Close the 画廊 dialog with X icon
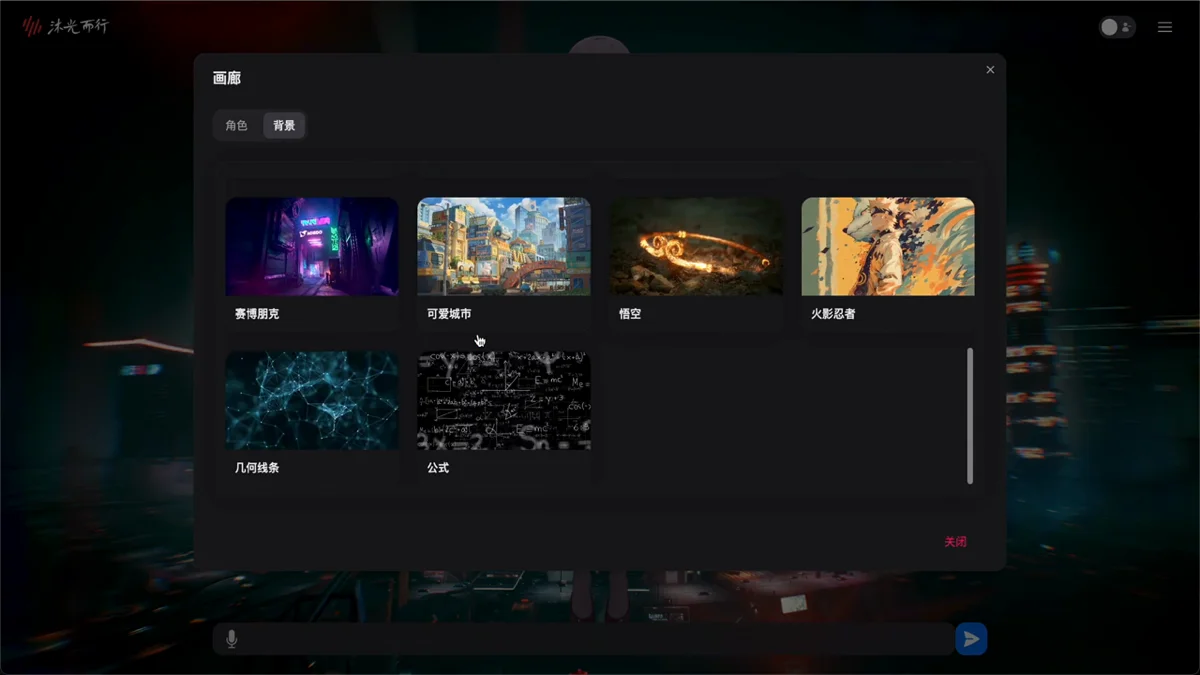This screenshot has height=675, width=1200. tap(990, 70)
